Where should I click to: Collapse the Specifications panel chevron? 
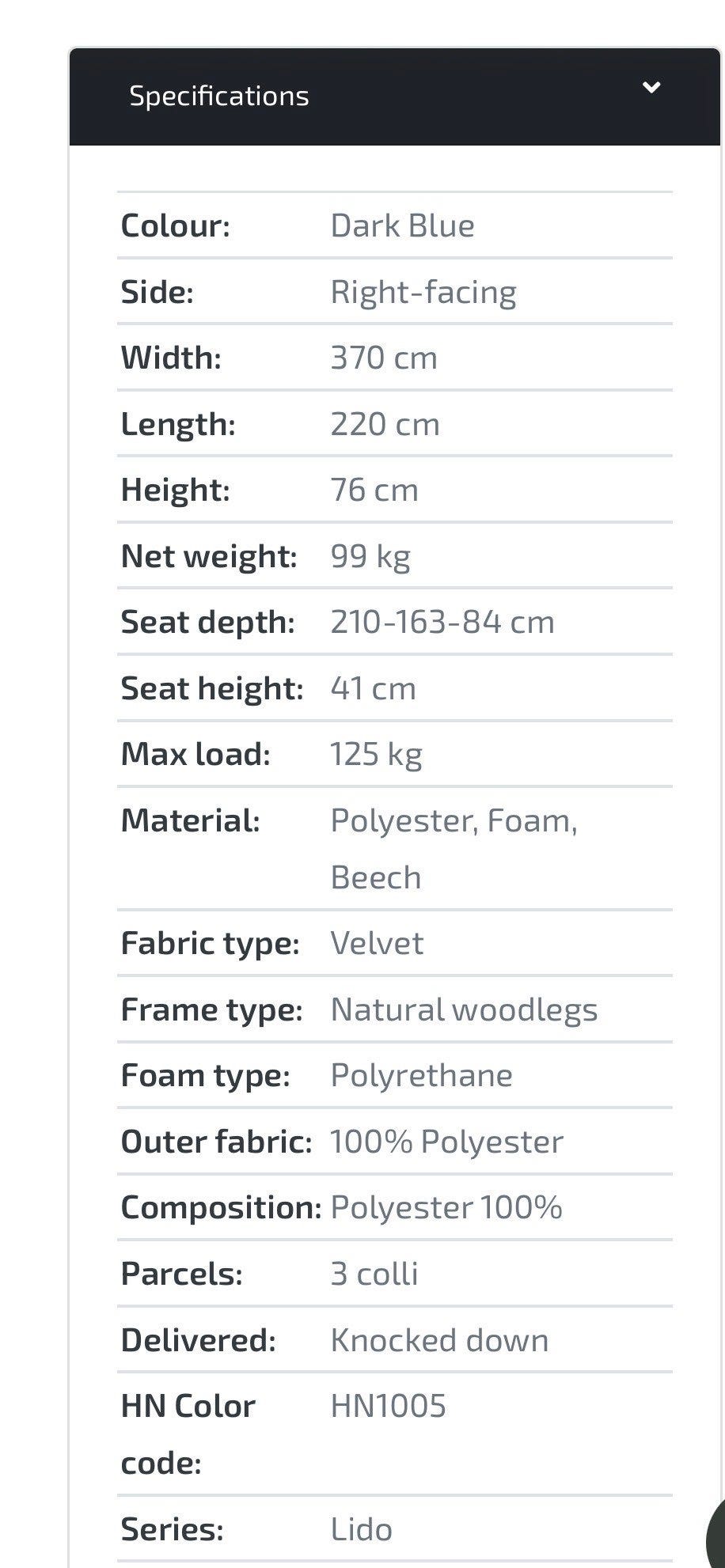651,88
